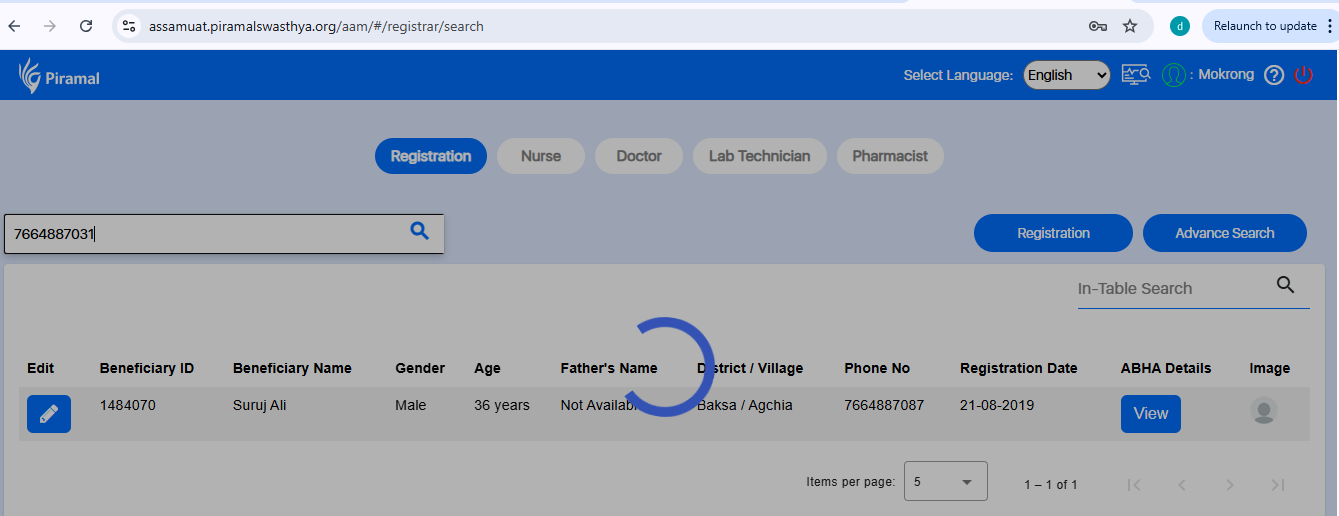This screenshot has width=1339, height=516.
Task: Expand the Items per page dropdown
Action: click(945, 482)
